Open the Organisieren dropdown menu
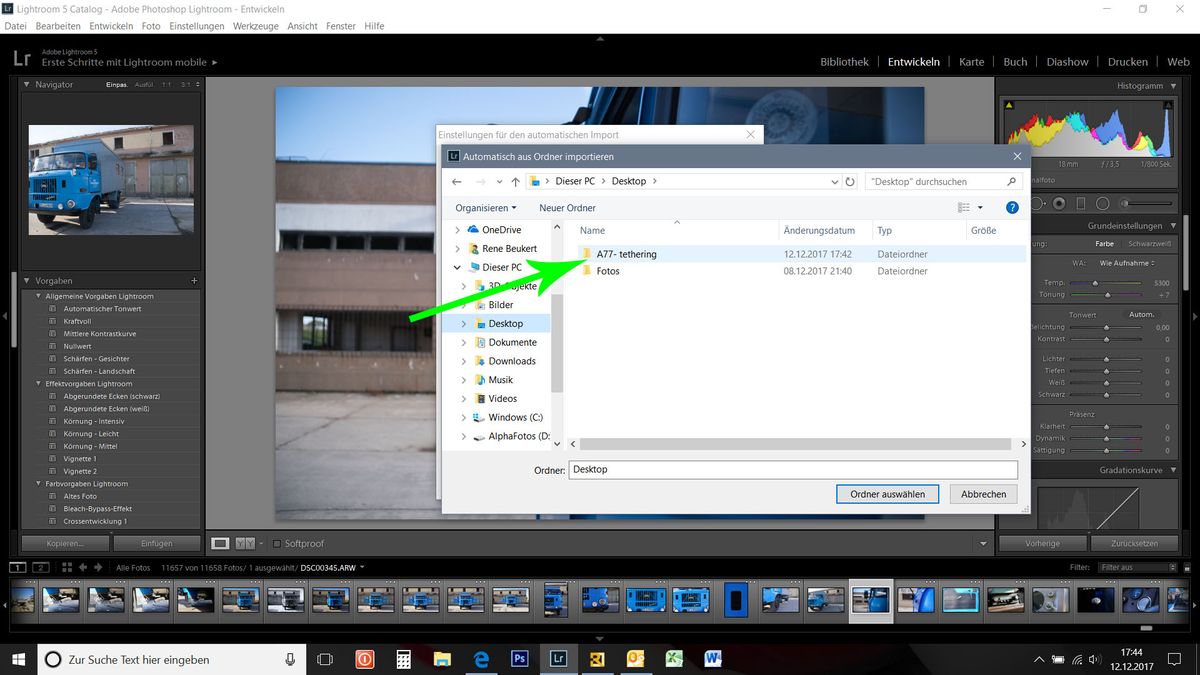 click(x=486, y=208)
